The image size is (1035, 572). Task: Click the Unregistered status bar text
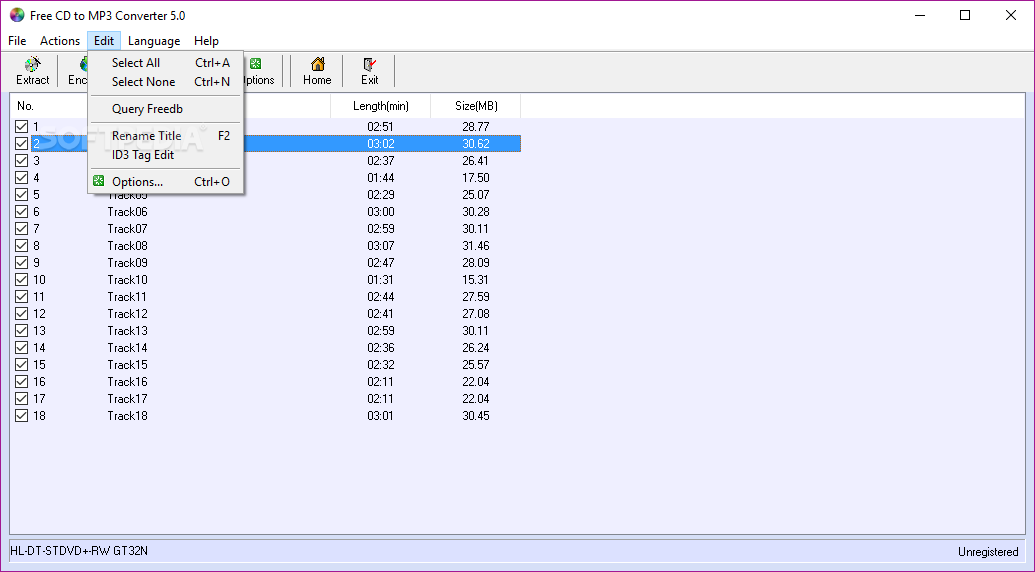click(x=988, y=552)
